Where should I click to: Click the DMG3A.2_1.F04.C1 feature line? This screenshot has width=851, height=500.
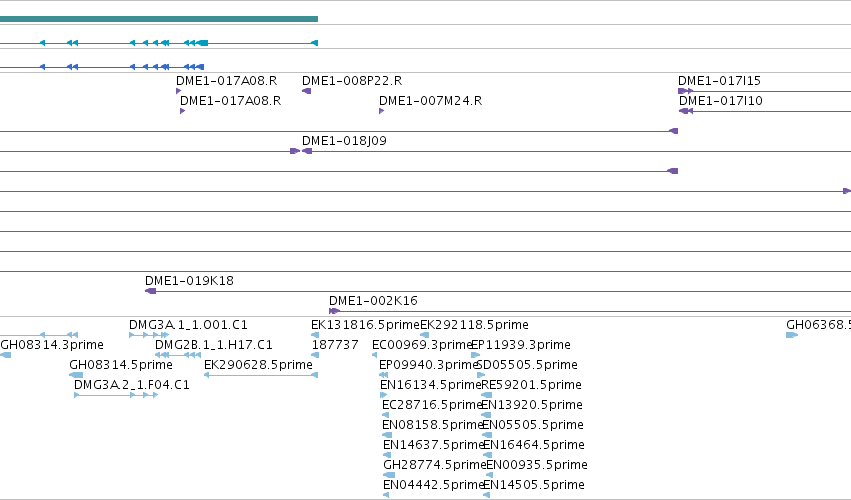pos(116,395)
